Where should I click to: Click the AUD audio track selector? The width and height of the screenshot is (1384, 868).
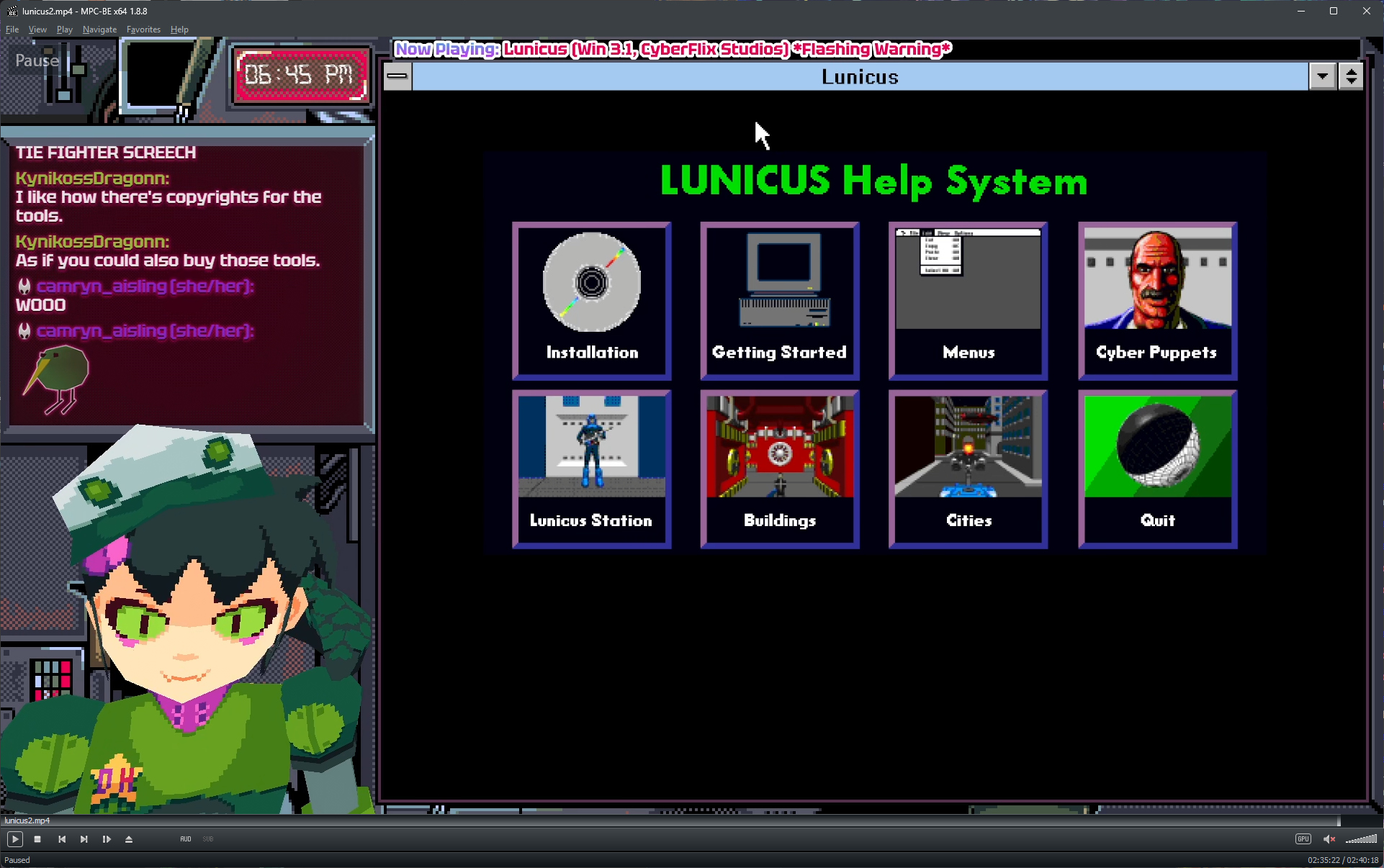coord(186,839)
